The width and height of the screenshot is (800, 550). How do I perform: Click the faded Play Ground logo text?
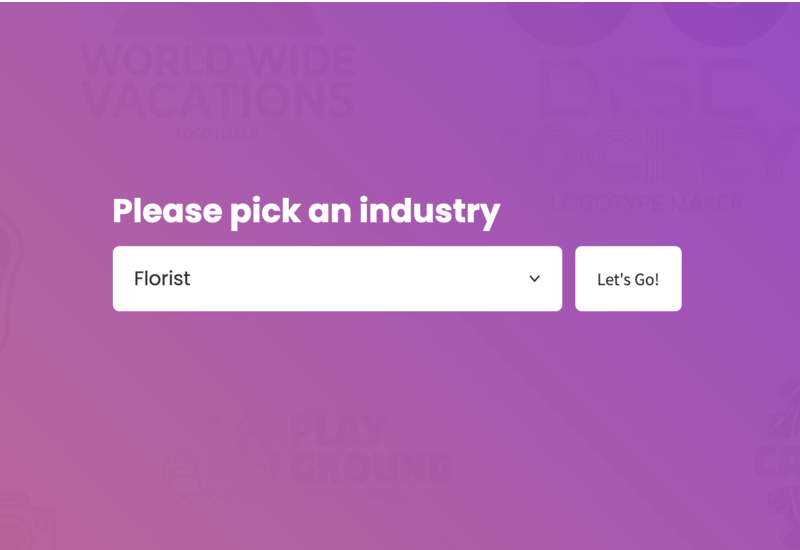tap(371, 450)
